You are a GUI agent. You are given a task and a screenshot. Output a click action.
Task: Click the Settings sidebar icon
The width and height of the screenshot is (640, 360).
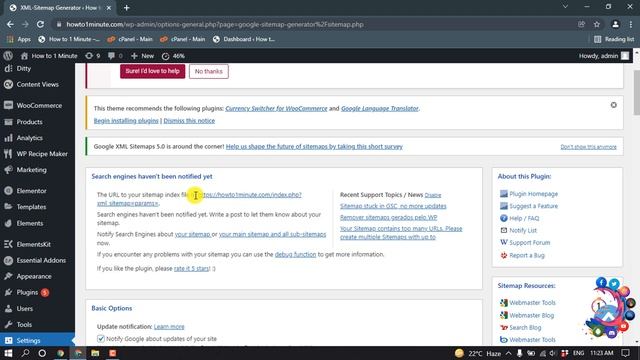(8, 340)
